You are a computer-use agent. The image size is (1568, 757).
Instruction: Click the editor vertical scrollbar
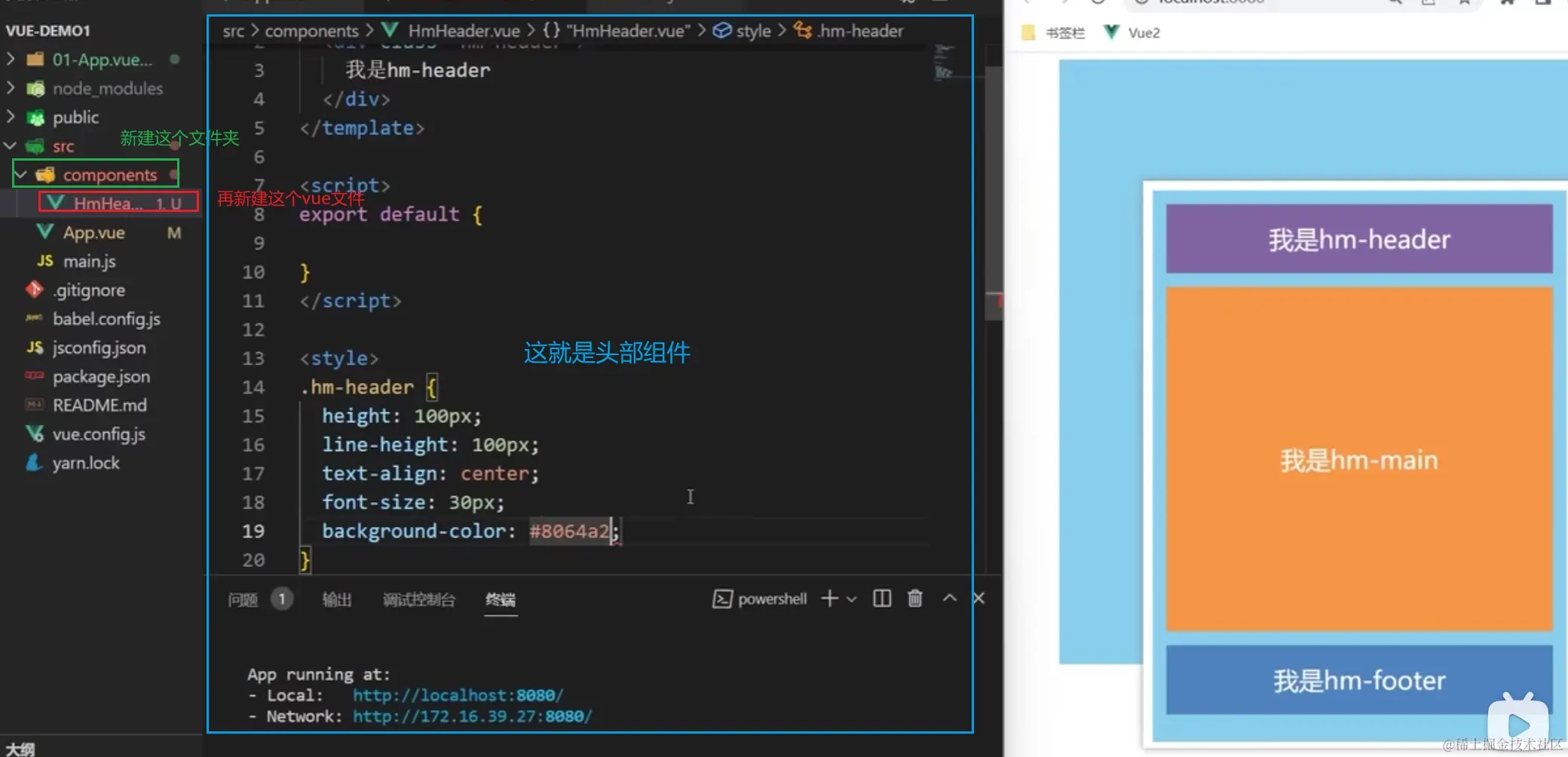(994, 193)
